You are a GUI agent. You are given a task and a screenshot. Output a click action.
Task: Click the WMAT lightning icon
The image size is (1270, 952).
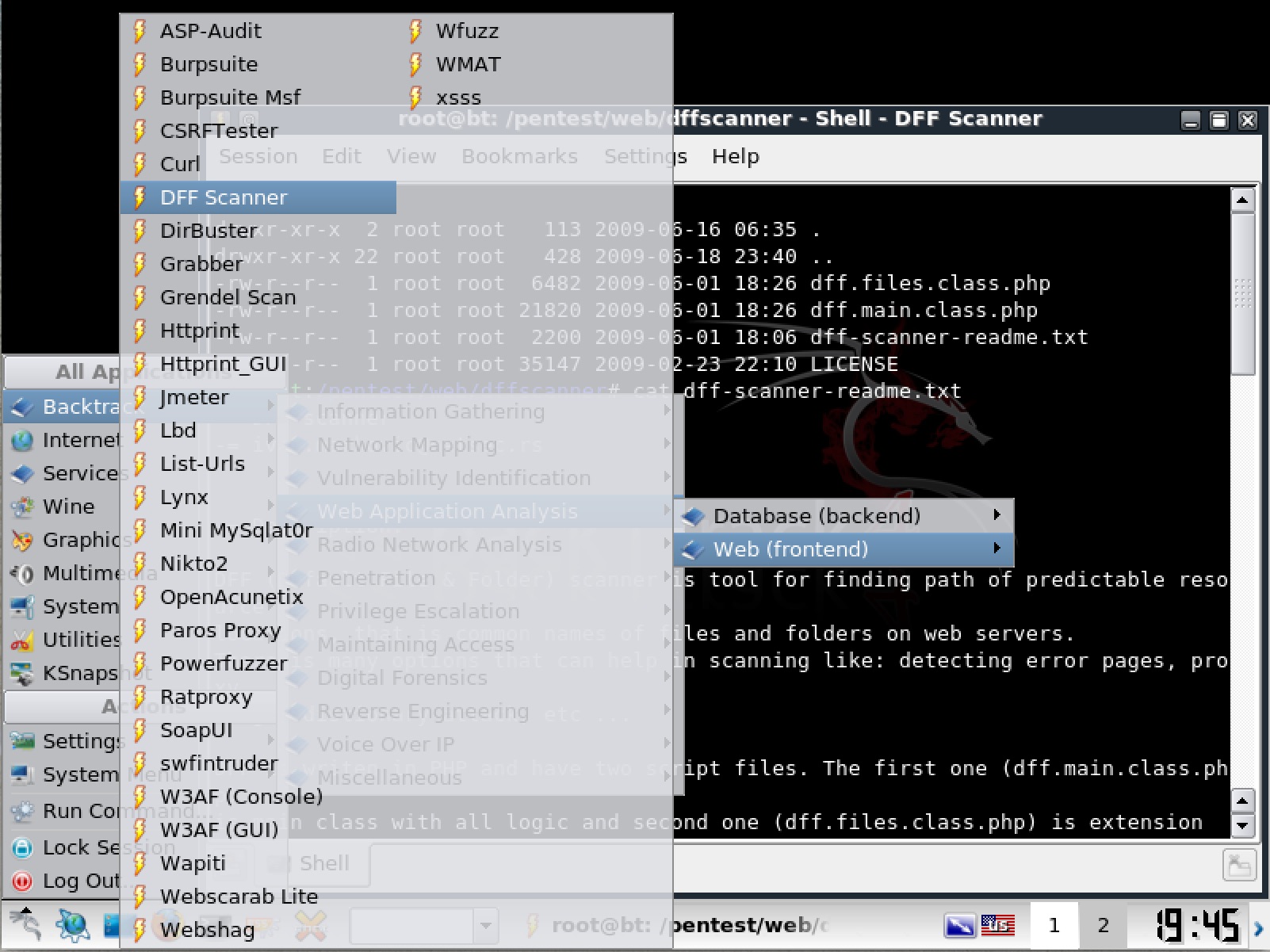[415, 64]
